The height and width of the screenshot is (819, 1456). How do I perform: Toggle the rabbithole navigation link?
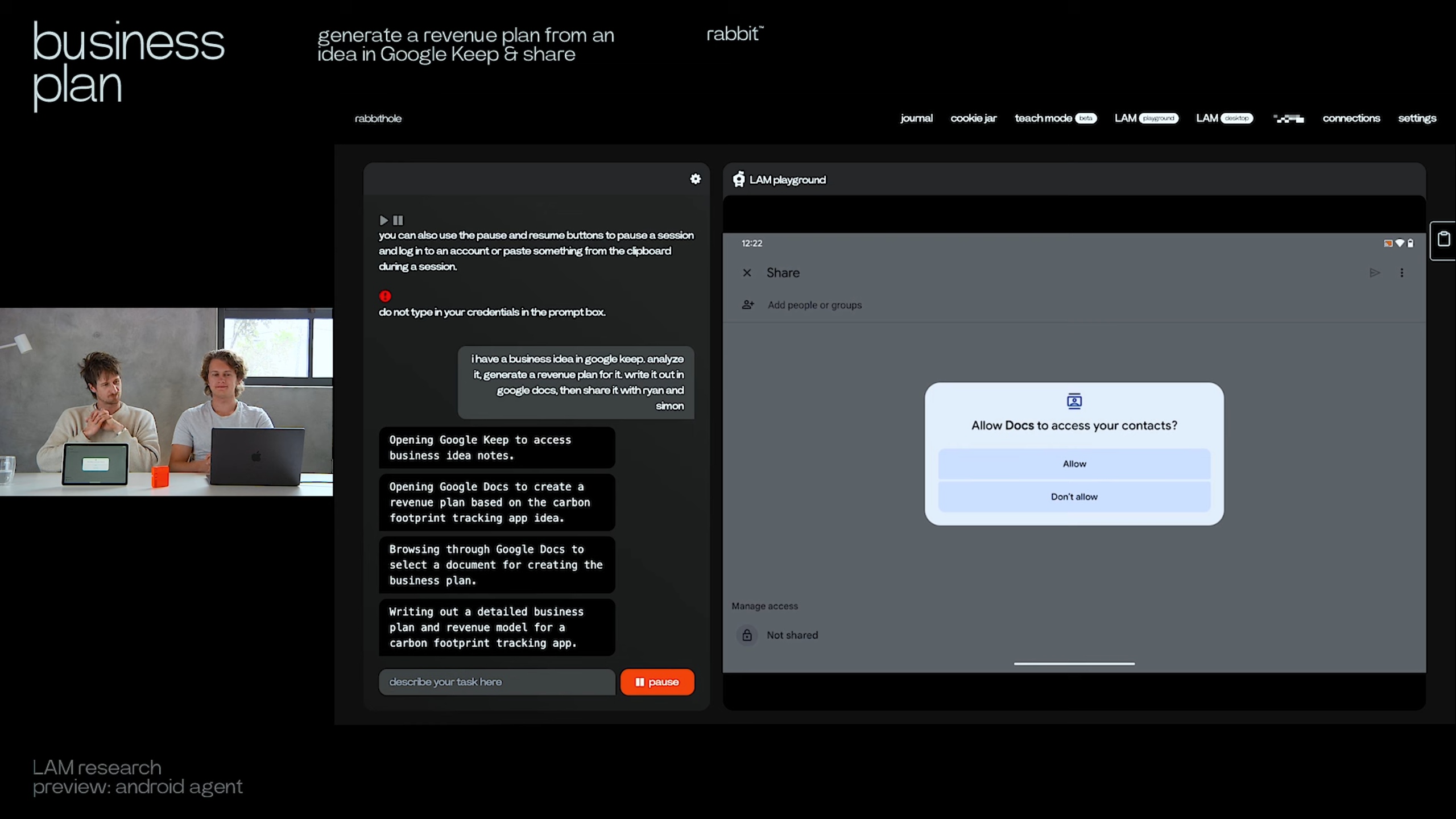click(378, 117)
